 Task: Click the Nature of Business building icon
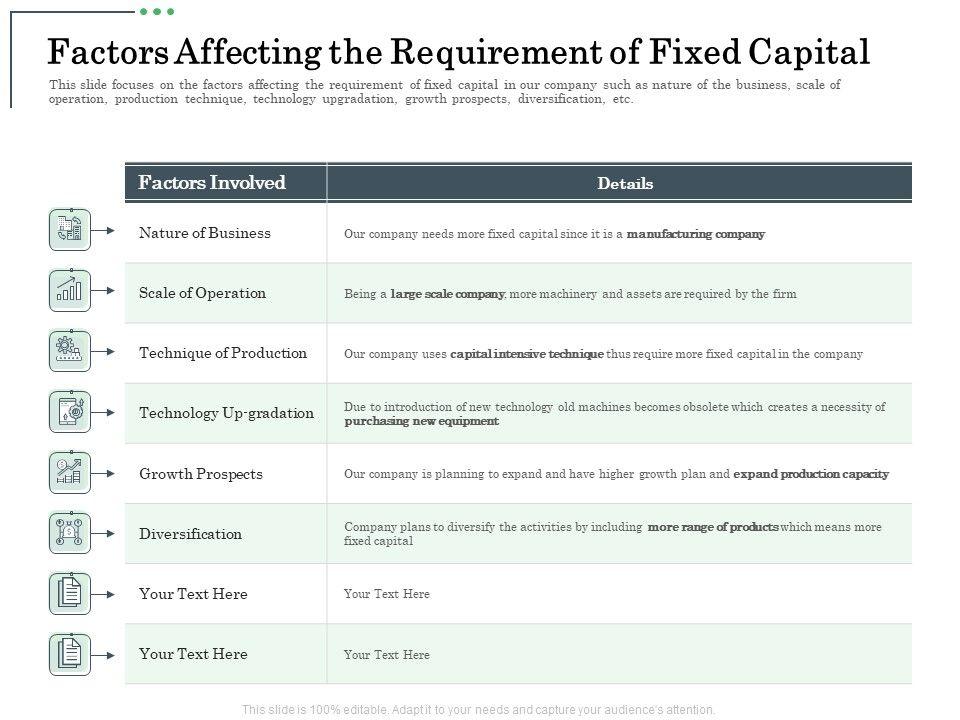70,230
